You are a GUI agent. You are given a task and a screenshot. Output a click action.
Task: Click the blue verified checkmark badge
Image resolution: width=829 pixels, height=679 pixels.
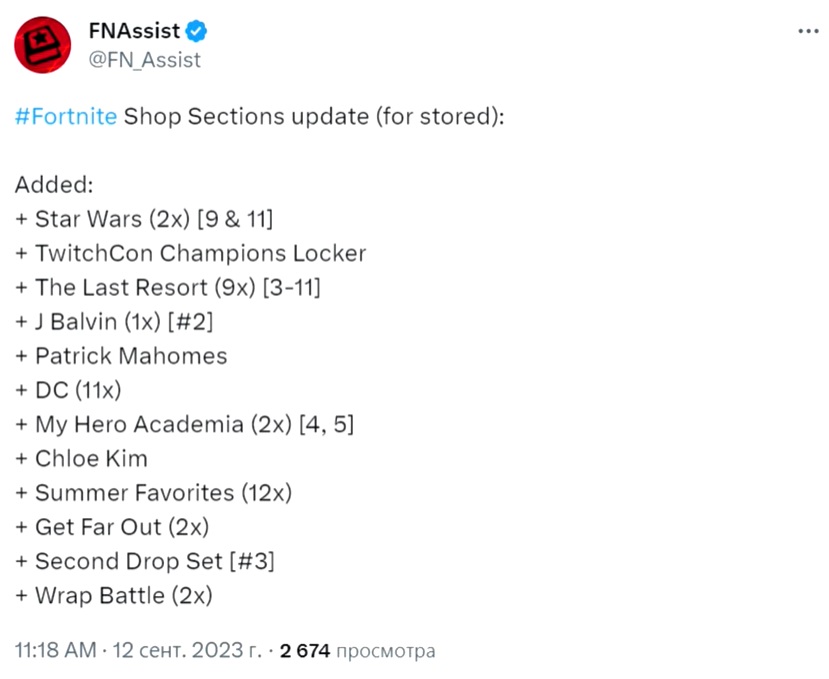[x=196, y=32]
